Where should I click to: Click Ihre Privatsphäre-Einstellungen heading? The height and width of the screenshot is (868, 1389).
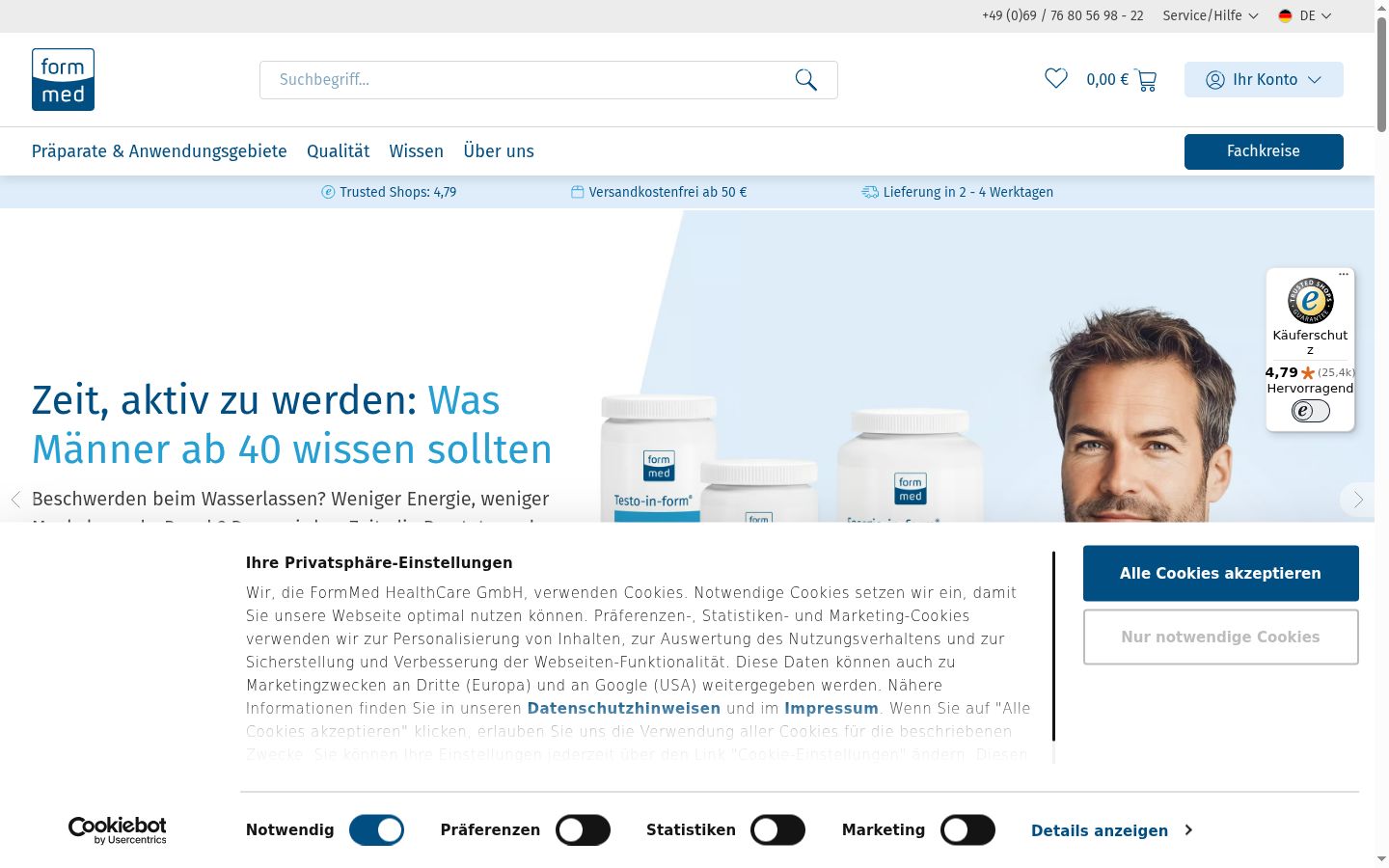[379, 562]
